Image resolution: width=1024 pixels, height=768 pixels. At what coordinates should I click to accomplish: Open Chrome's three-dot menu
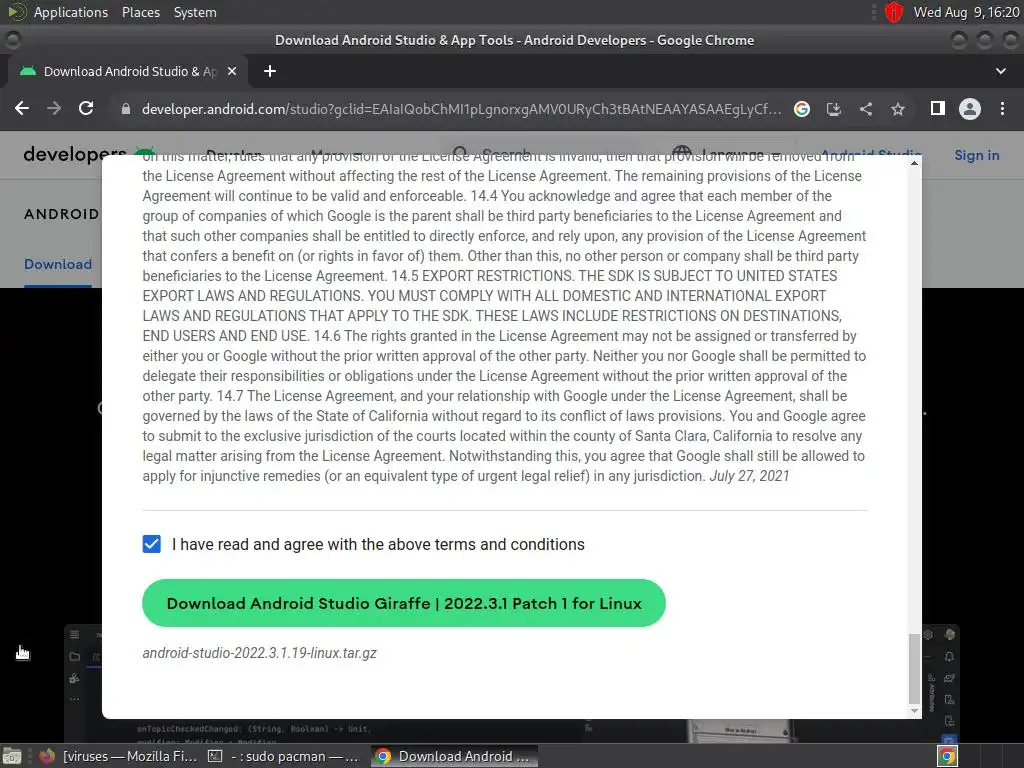[1002, 108]
